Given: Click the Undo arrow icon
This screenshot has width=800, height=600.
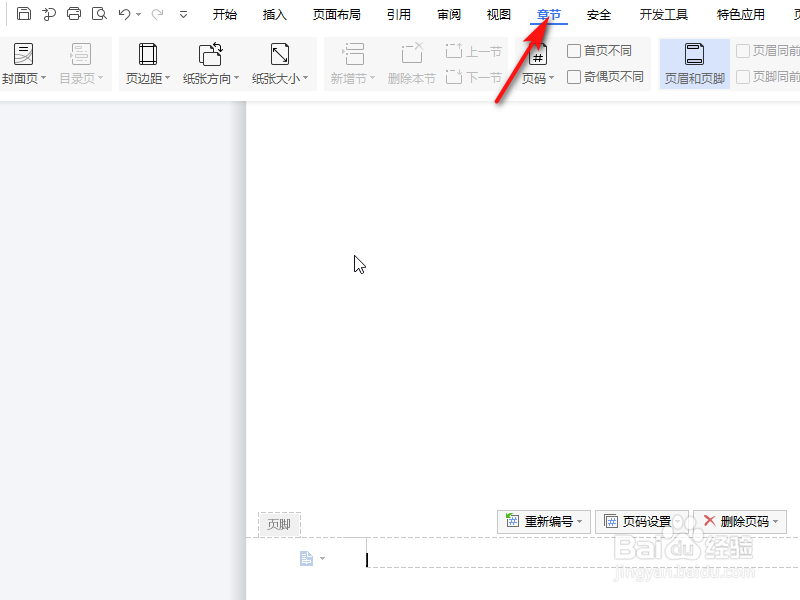Looking at the screenshot, I should (x=124, y=14).
